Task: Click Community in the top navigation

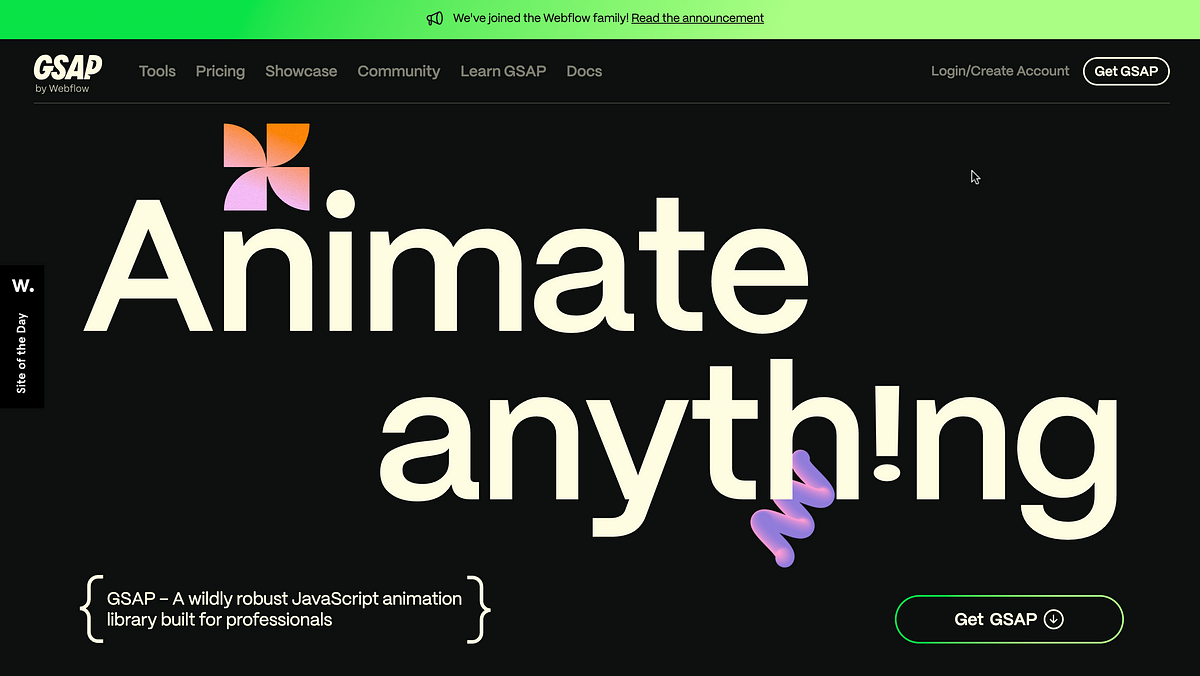Action: click(x=399, y=71)
